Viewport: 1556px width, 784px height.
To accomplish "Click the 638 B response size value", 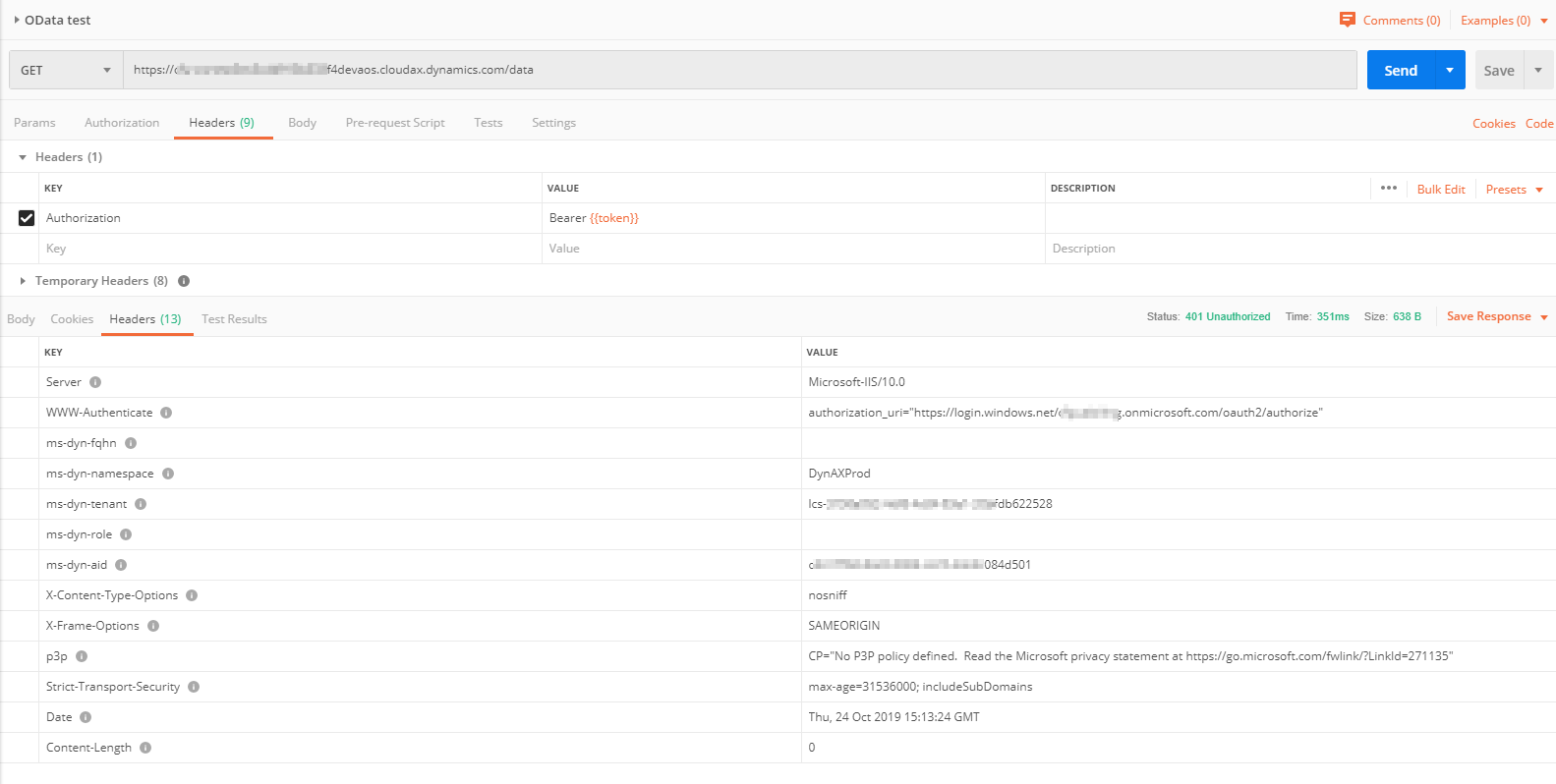I will 1407,316.
